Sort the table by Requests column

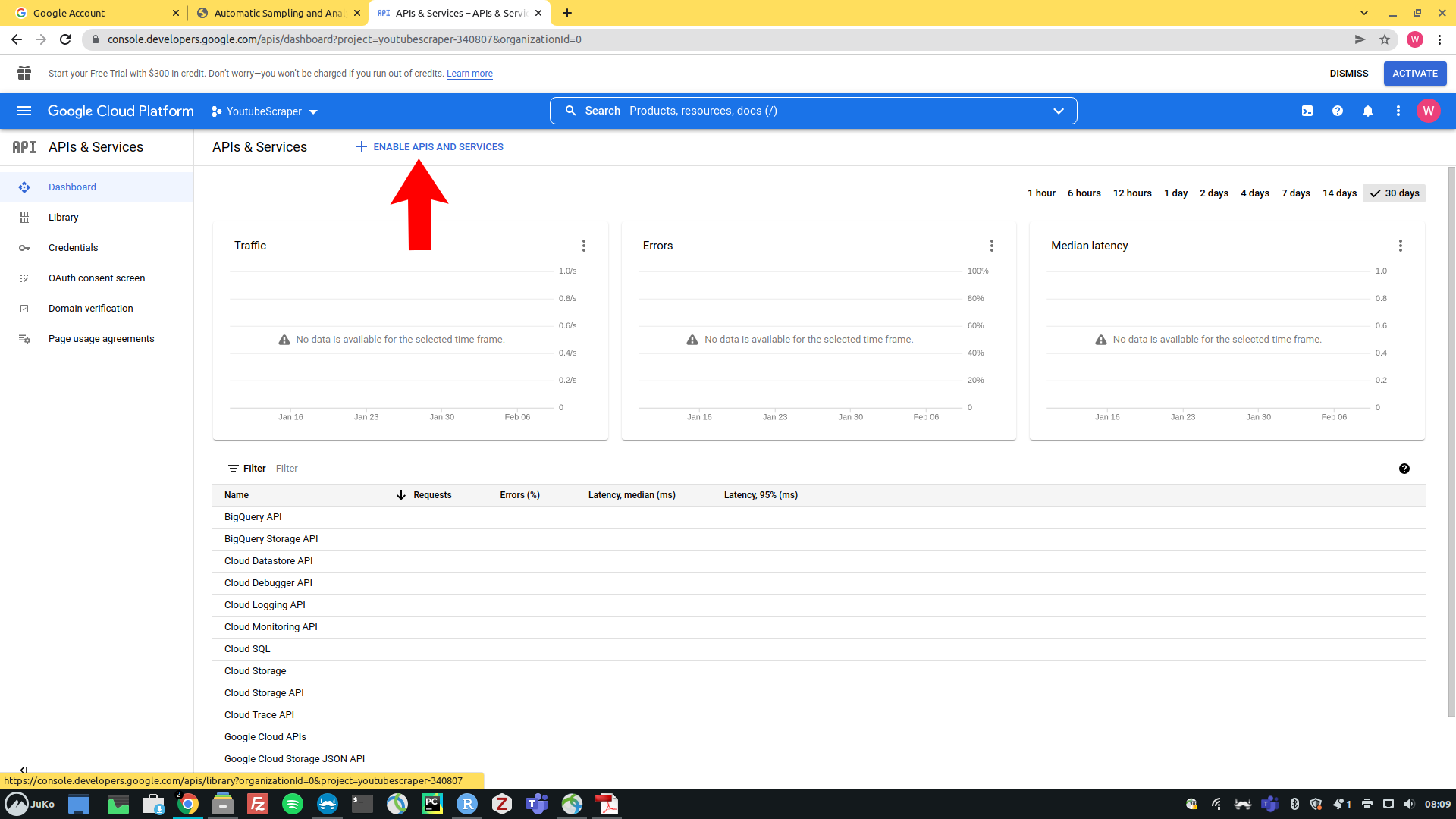tap(431, 495)
